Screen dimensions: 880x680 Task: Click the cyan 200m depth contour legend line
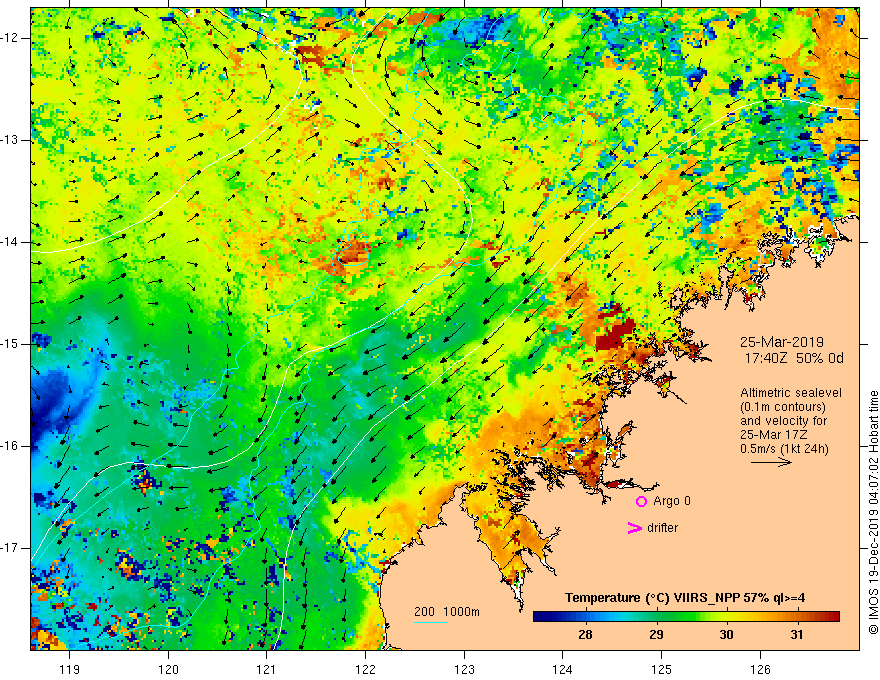tap(430, 623)
